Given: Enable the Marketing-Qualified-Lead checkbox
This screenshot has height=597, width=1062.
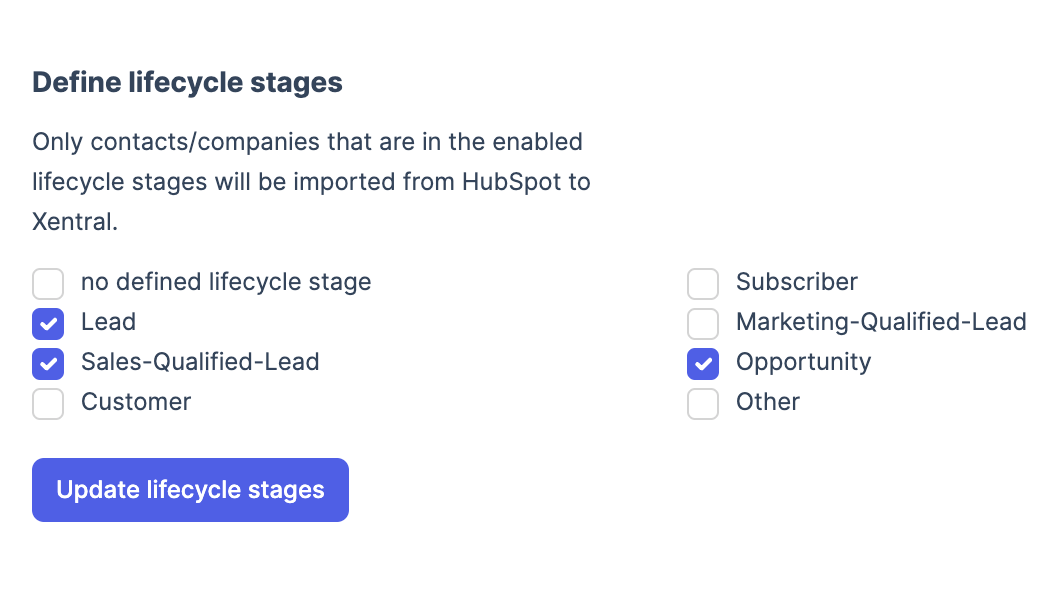Looking at the screenshot, I should [x=703, y=324].
